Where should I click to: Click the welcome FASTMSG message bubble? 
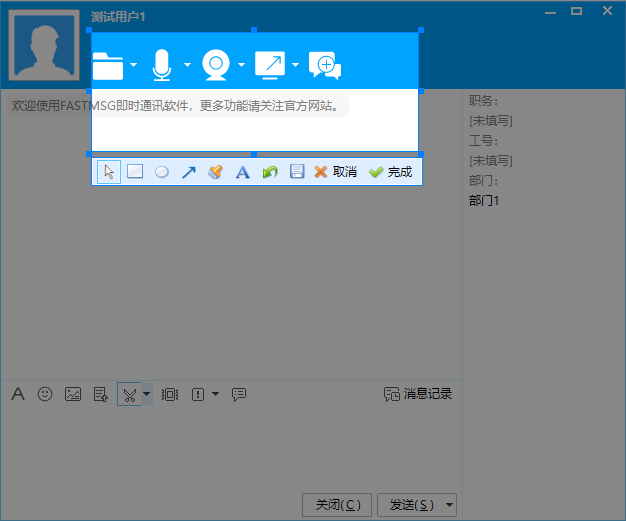click(178, 106)
